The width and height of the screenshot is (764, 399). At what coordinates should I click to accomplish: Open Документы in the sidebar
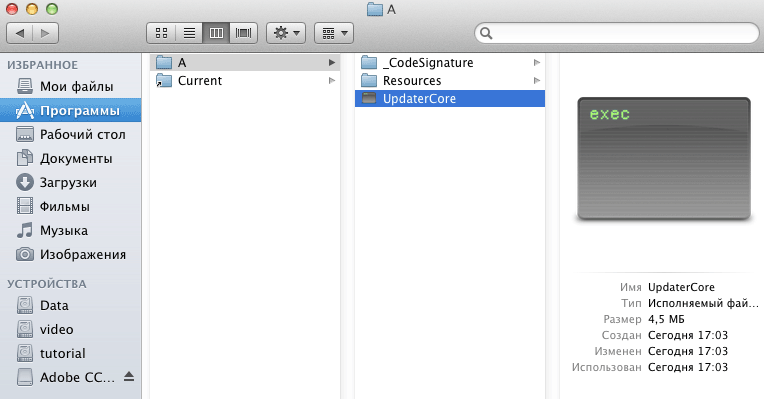click(71, 158)
